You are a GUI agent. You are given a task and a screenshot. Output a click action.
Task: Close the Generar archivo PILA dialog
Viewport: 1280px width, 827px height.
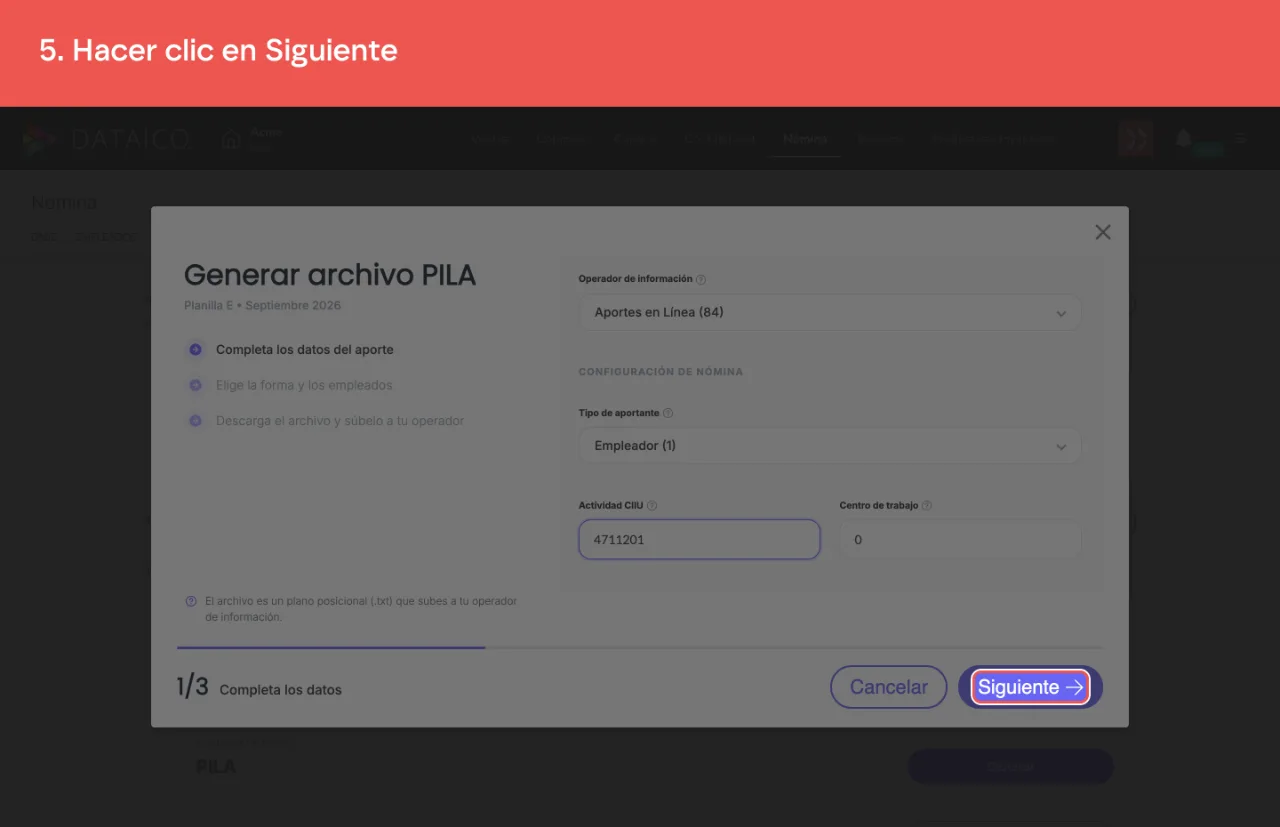coord(1103,232)
